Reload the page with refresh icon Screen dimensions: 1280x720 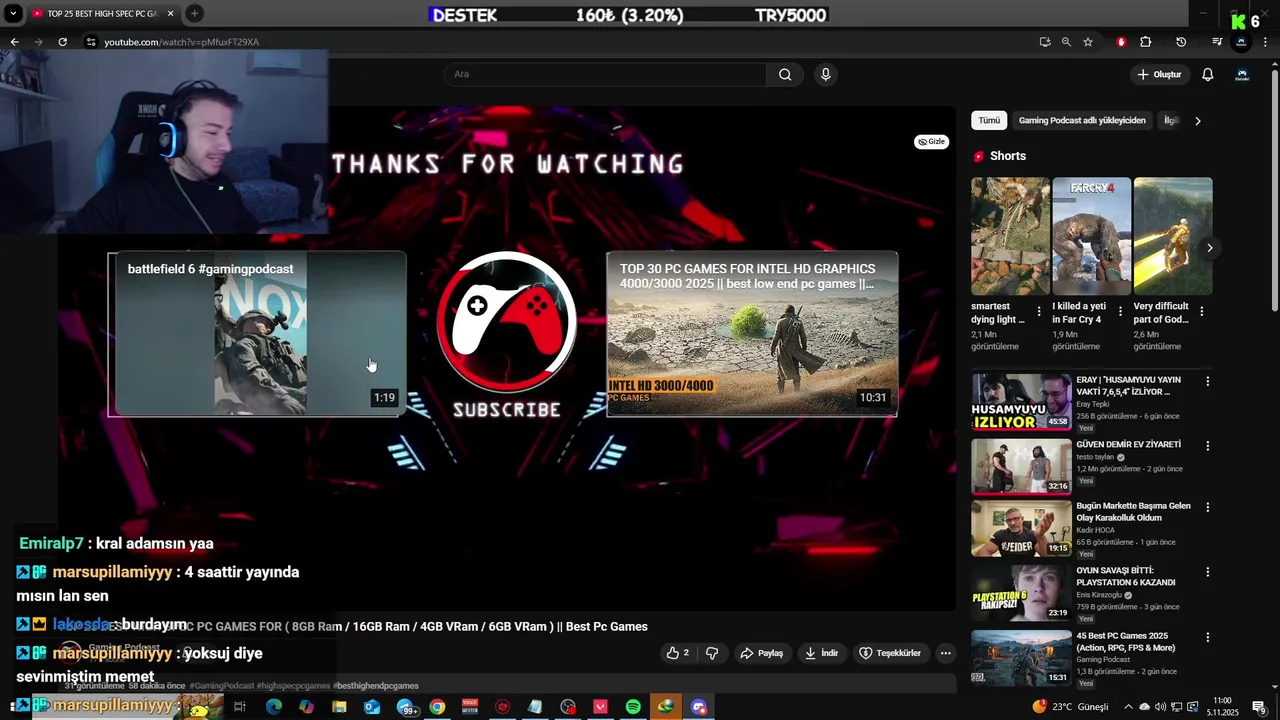point(62,42)
